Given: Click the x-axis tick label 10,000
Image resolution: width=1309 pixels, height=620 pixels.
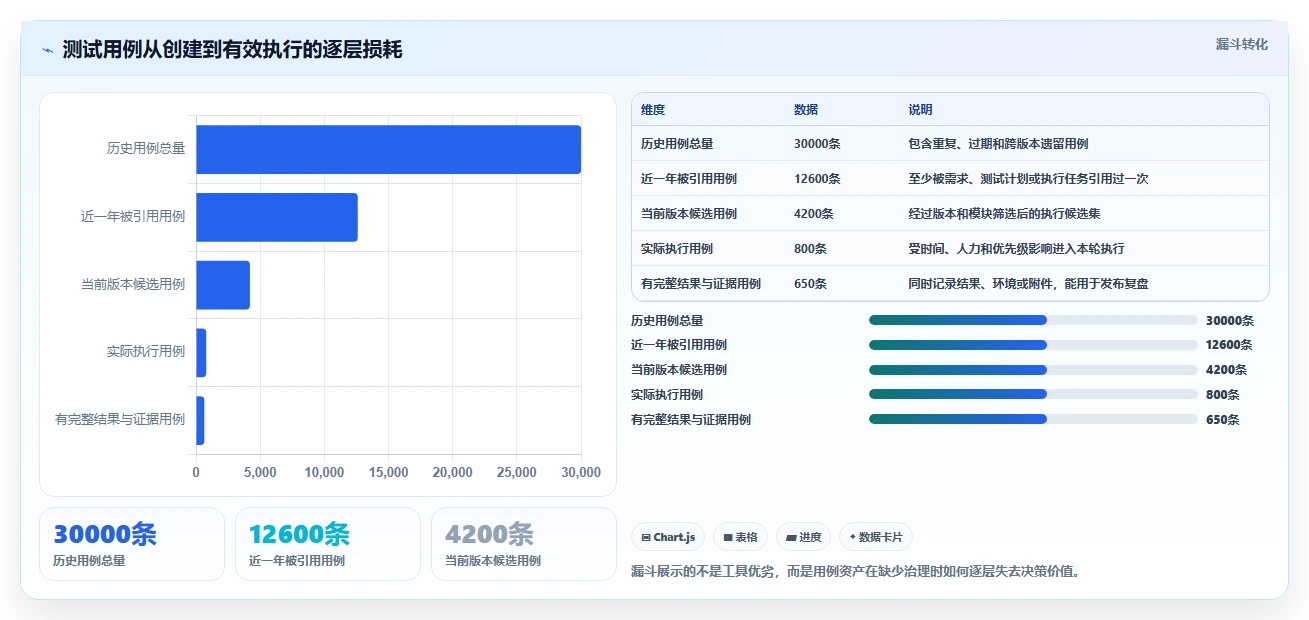Looking at the screenshot, I should tap(324, 472).
